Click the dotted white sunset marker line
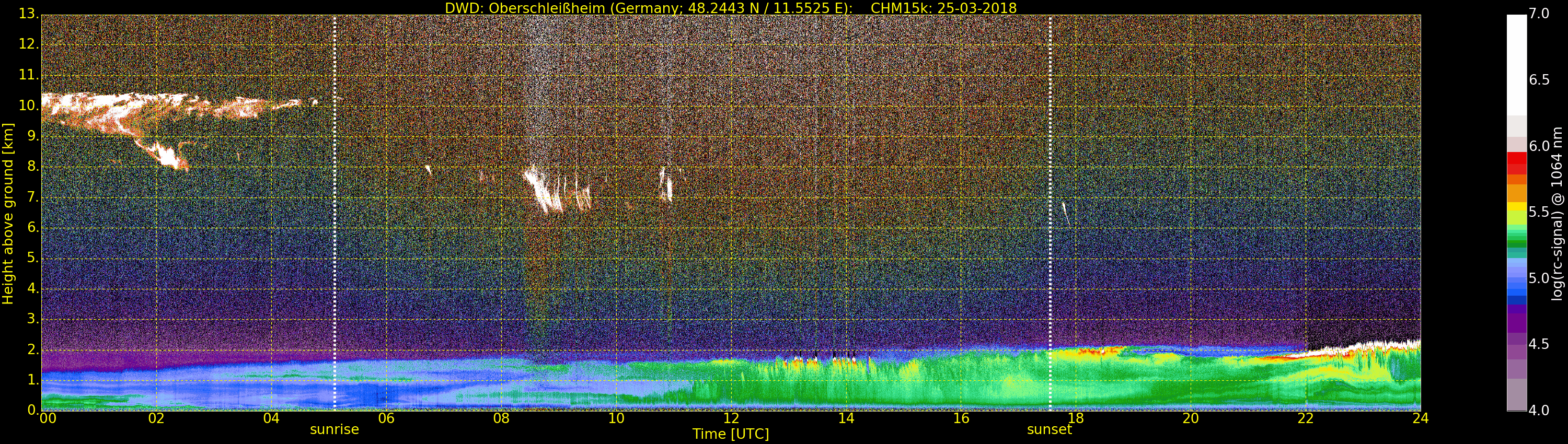The image size is (1568, 444). pyautogui.click(x=1050, y=213)
